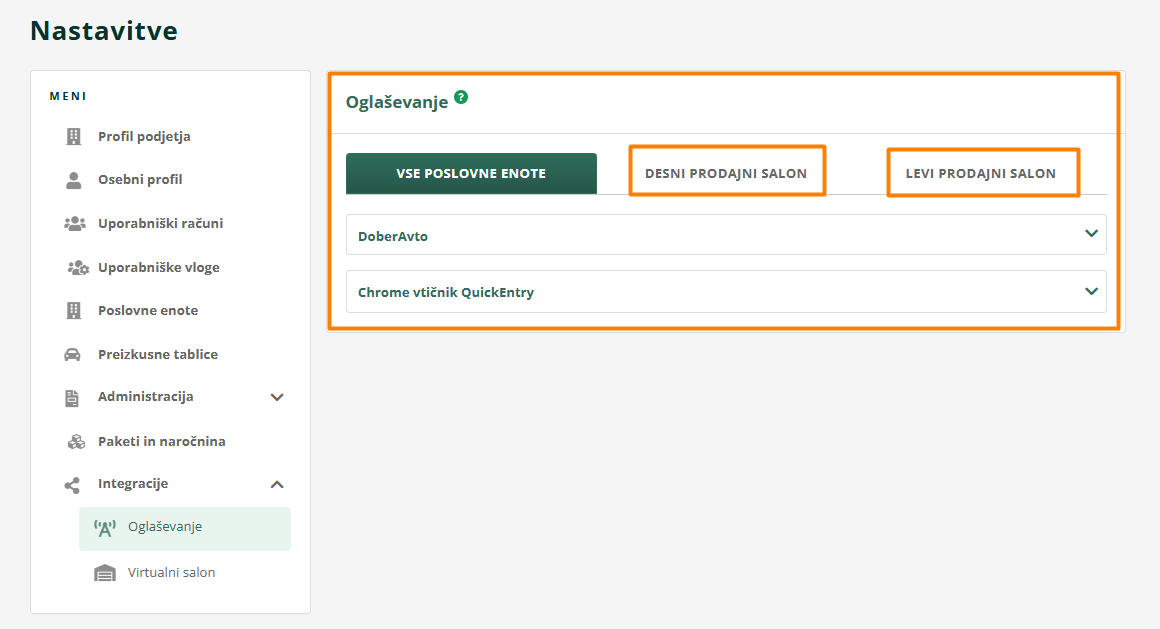Click the building icon beside Profil podjetja
The image size is (1160, 629).
(73, 137)
